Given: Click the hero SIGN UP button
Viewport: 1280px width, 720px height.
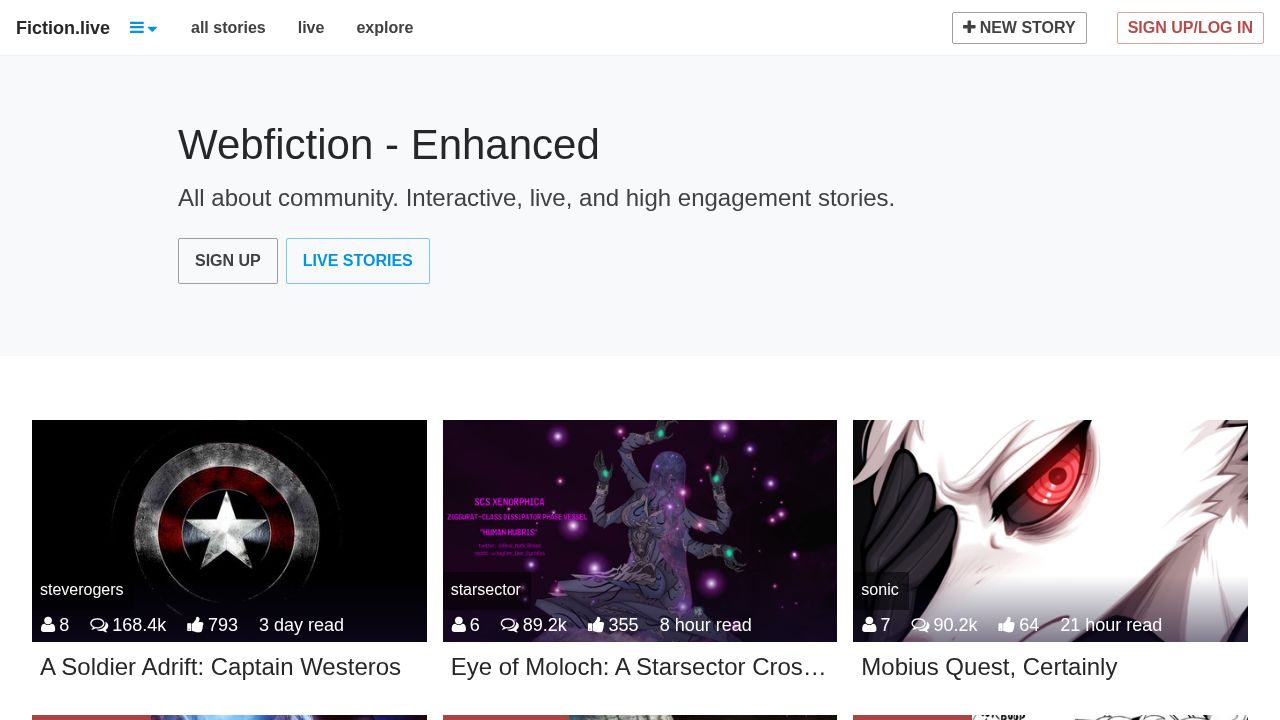Looking at the screenshot, I should click(228, 261).
